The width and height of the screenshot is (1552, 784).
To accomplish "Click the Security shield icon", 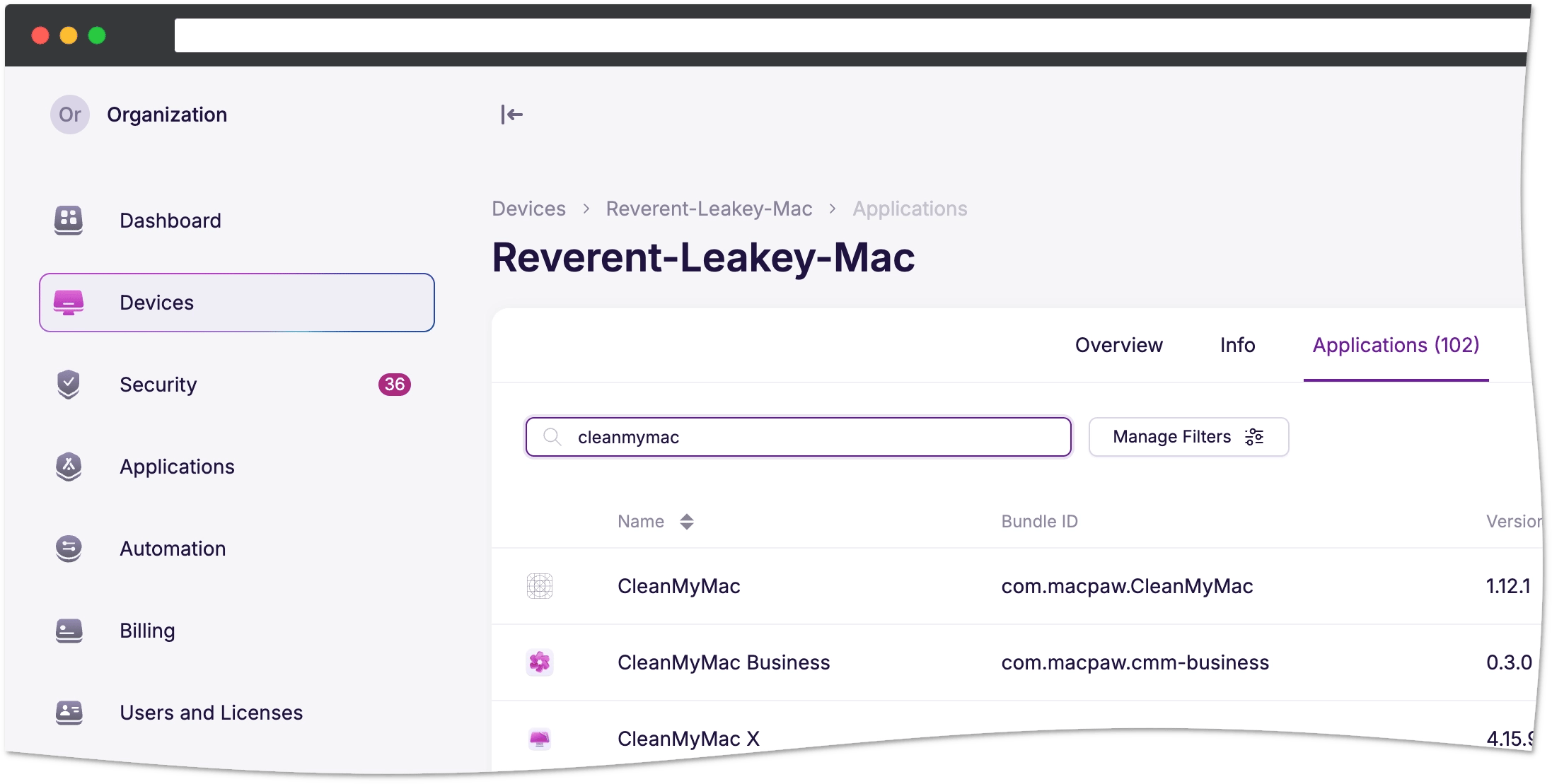I will 69,385.
